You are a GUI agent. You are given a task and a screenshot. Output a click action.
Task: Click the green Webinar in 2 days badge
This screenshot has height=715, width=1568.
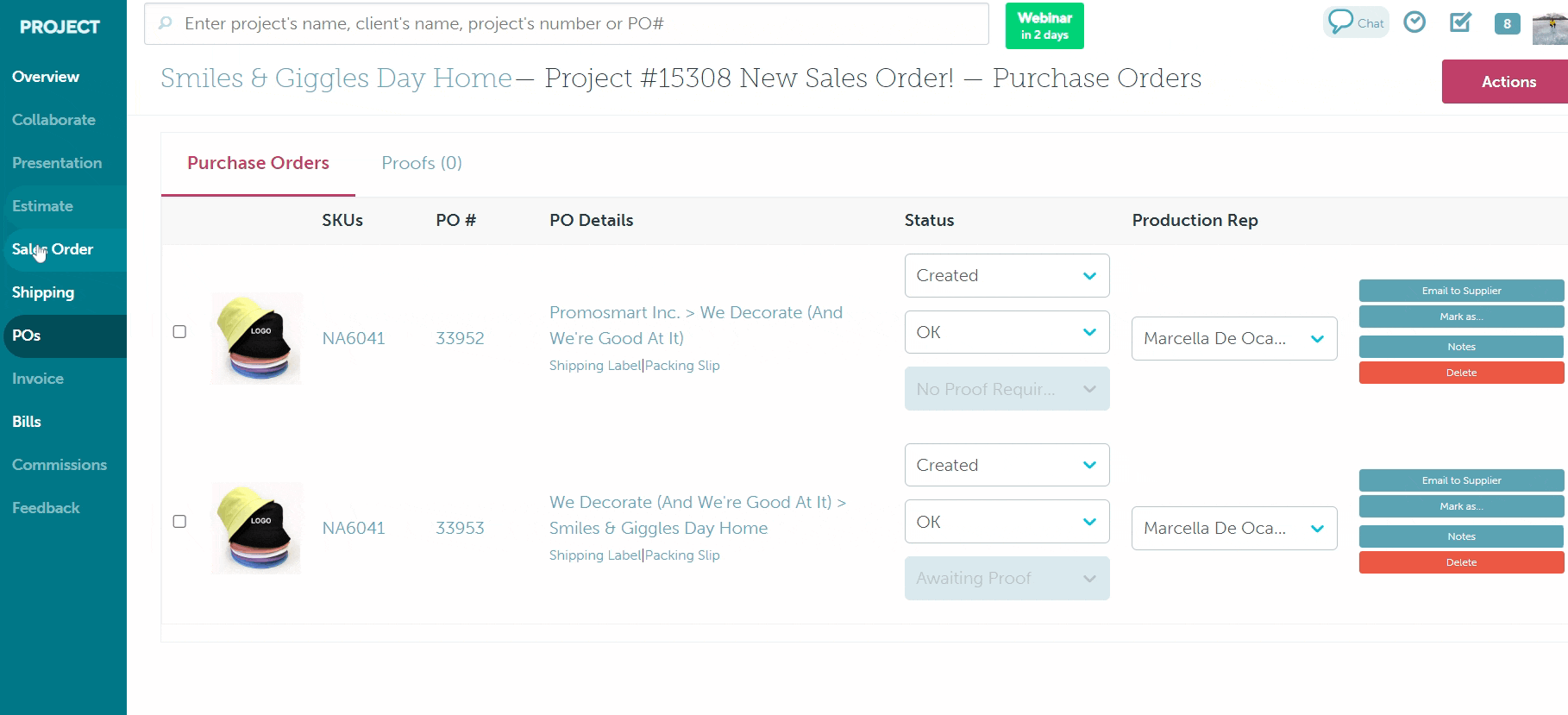(x=1044, y=26)
